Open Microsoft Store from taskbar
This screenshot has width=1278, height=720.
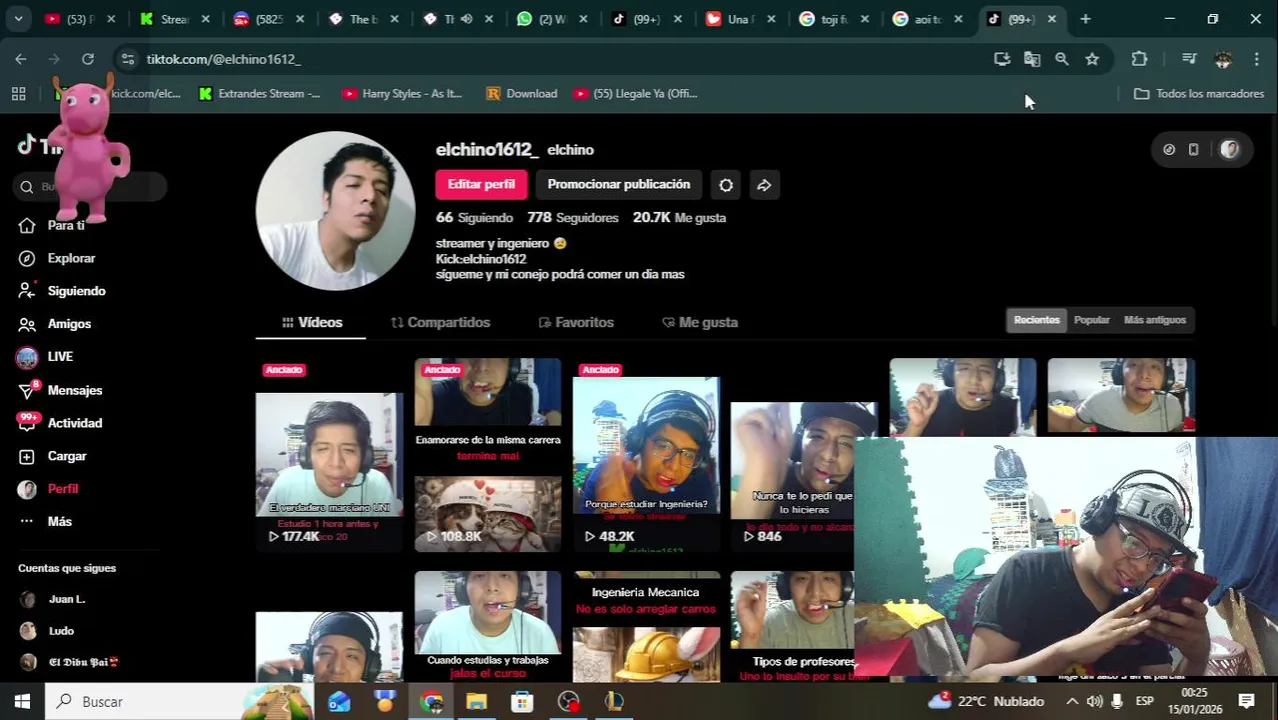[x=522, y=701]
